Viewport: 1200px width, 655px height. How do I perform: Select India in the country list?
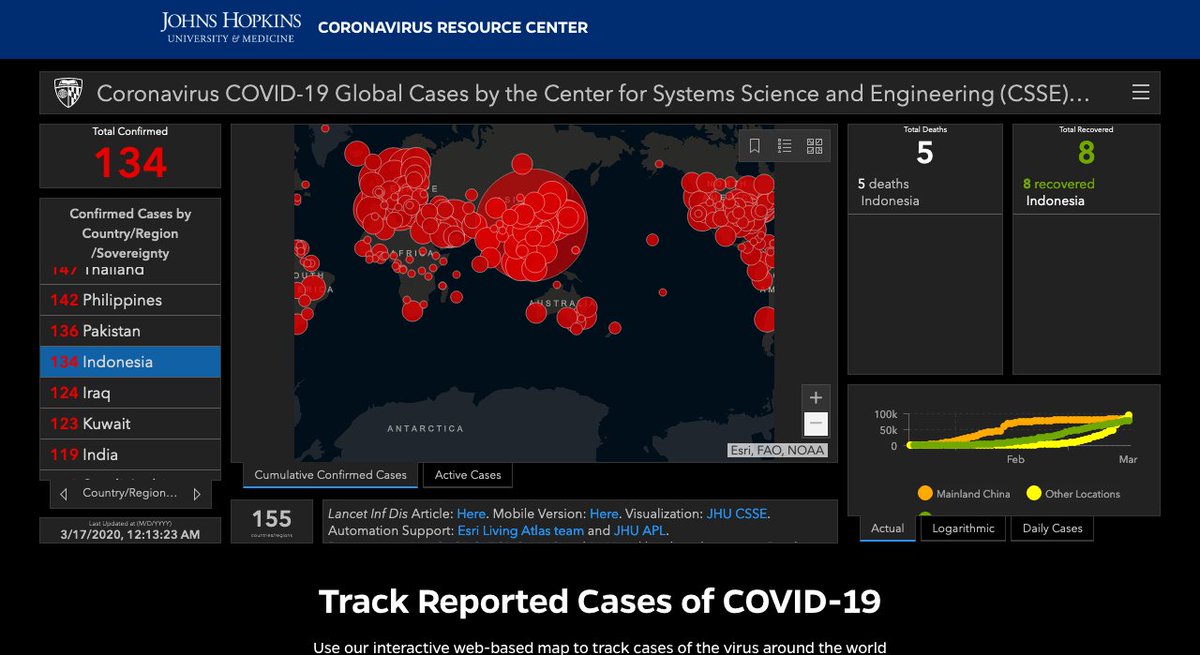130,454
